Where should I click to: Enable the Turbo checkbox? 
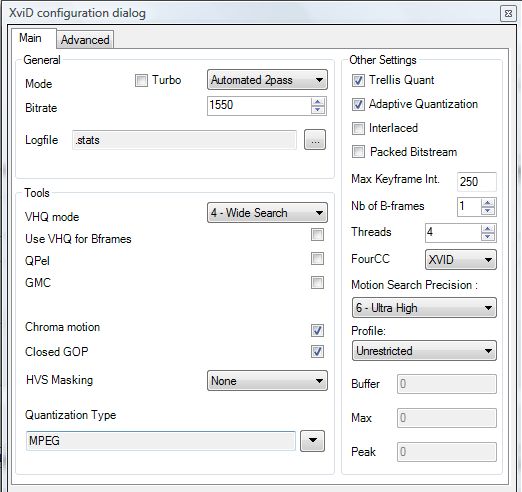click(141, 80)
